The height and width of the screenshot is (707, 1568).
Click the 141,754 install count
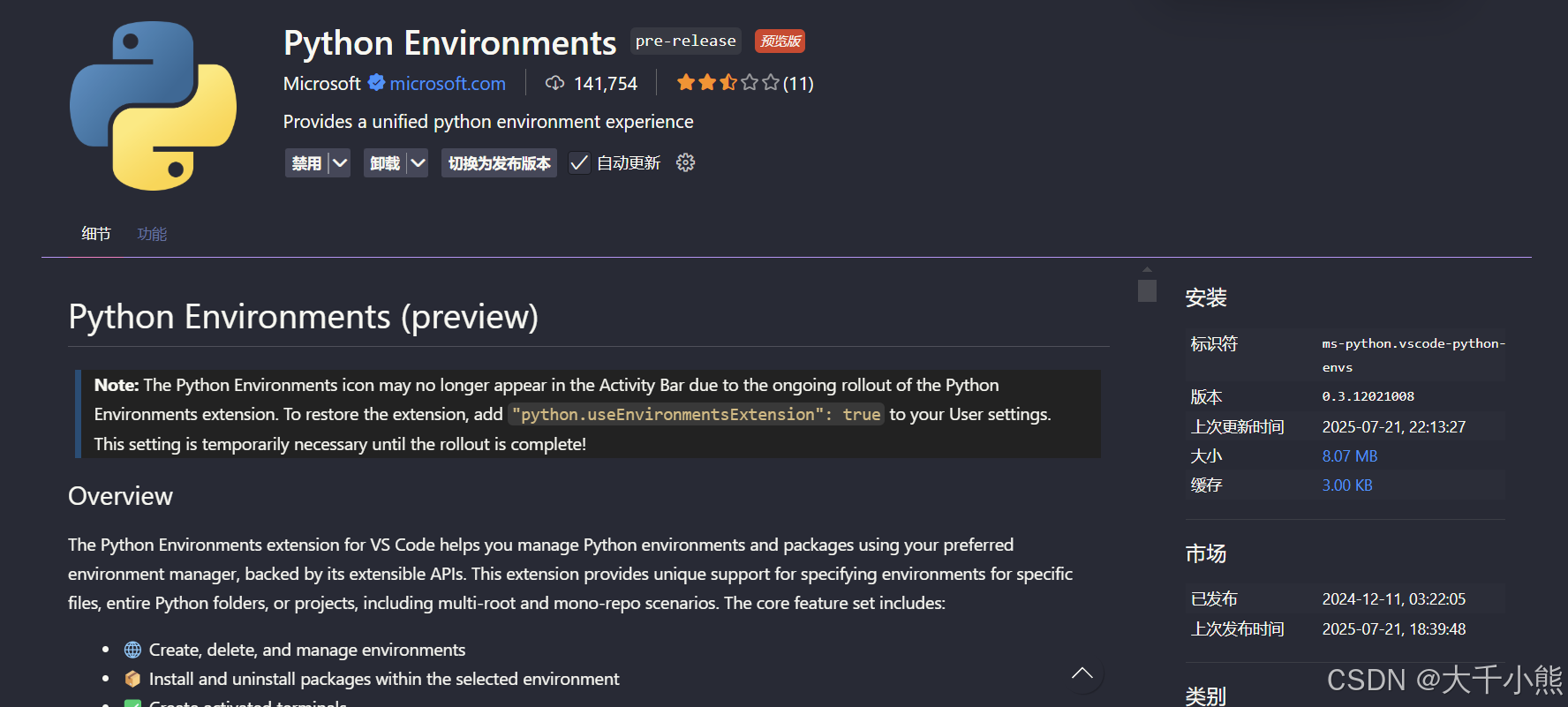pos(606,84)
